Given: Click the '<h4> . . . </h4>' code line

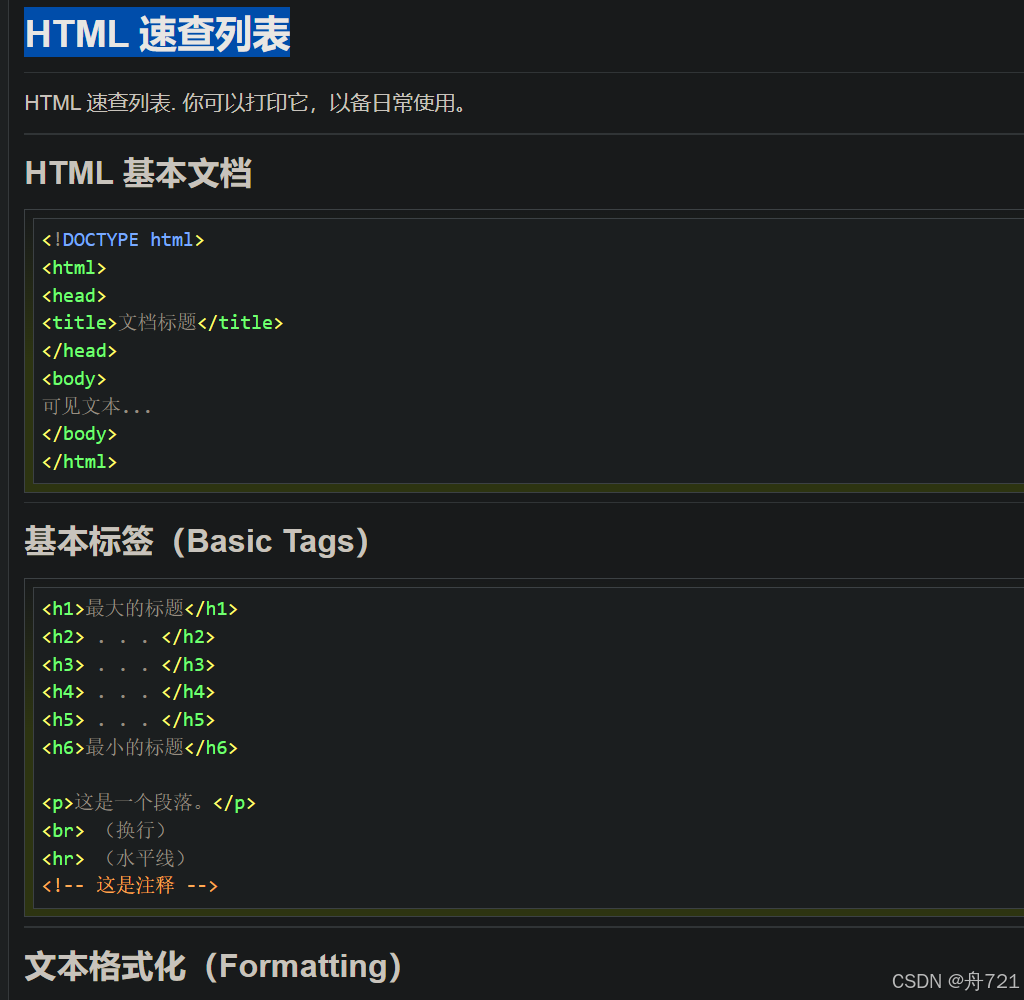Looking at the screenshot, I should [x=129, y=692].
